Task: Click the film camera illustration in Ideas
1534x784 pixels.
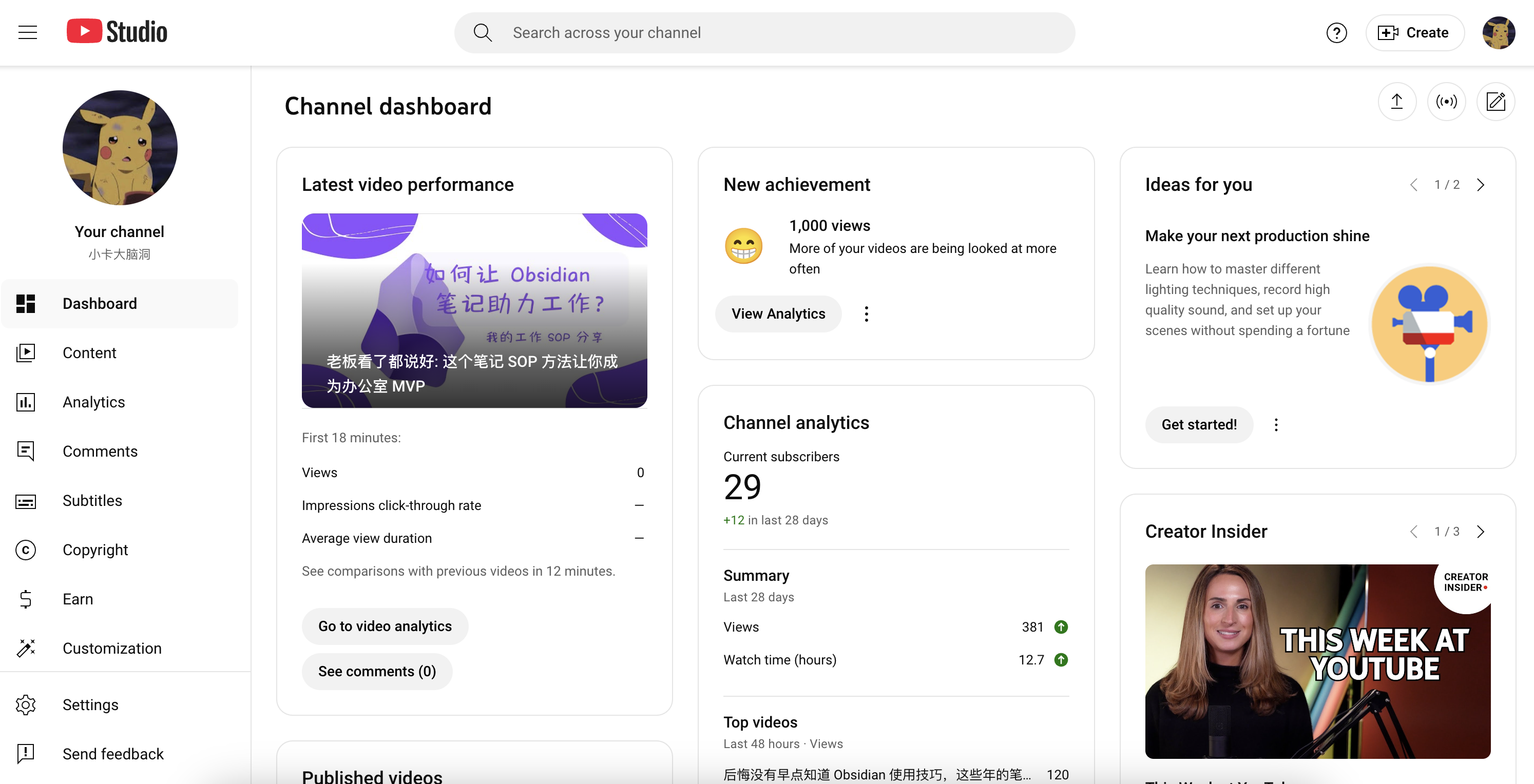Action: coord(1429,324)
